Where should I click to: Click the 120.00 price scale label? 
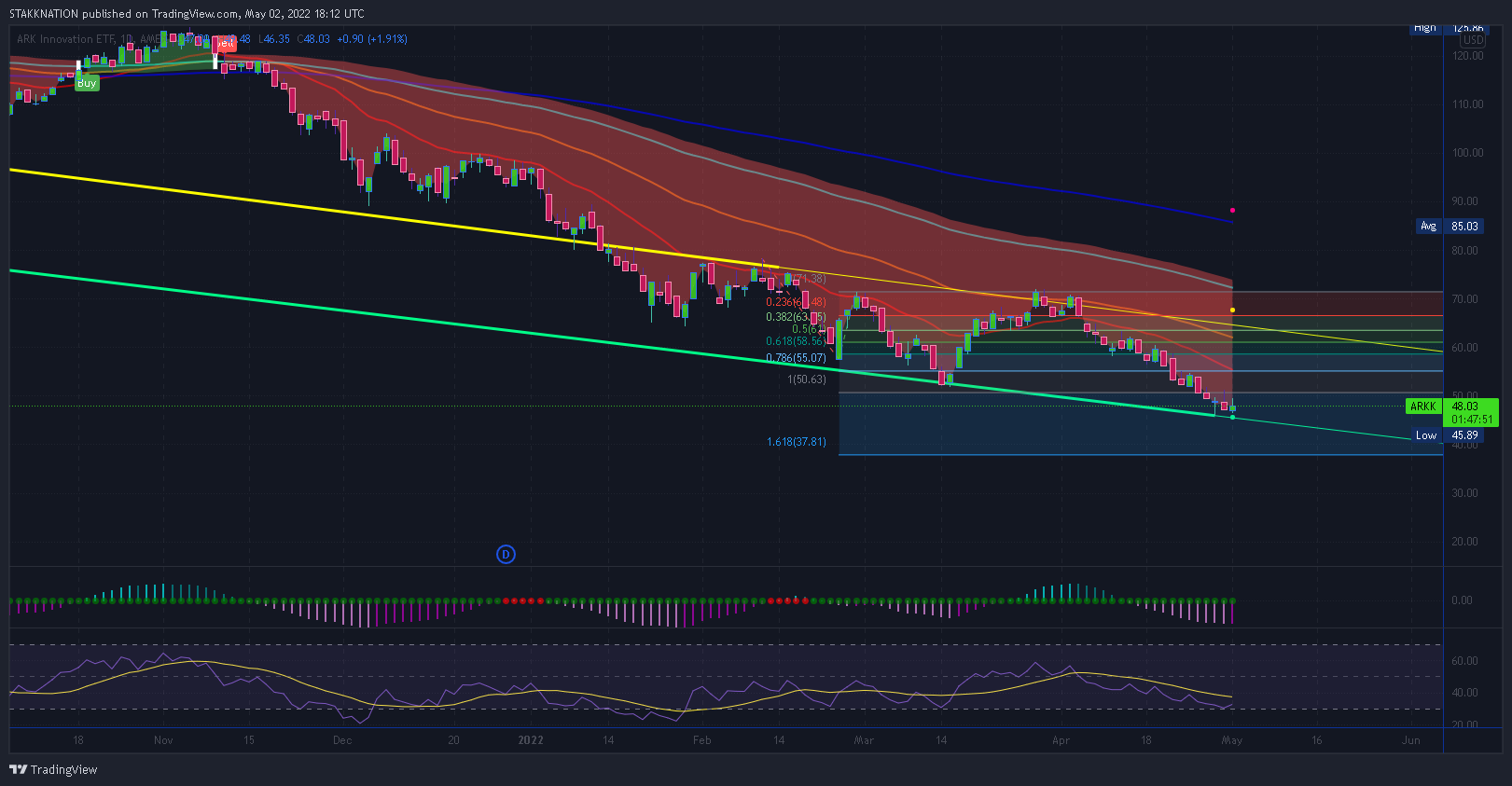1467,56
